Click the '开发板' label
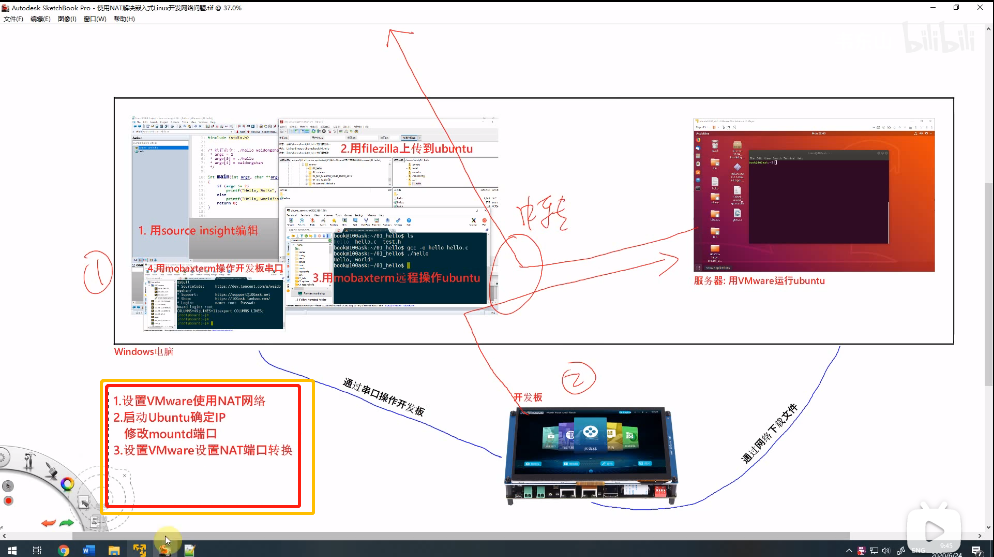This screenshot has height=557, width=994. 528,397
